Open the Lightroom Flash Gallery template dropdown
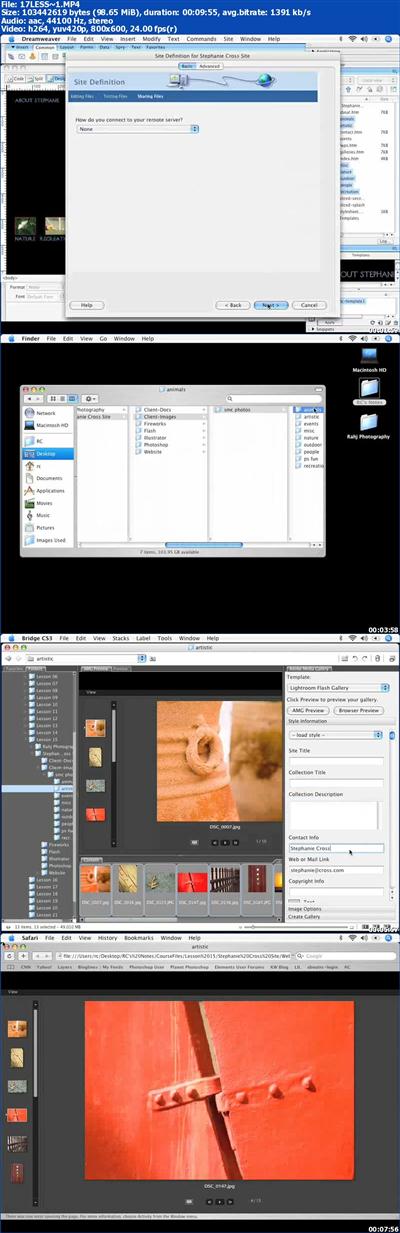 (338, 688)
